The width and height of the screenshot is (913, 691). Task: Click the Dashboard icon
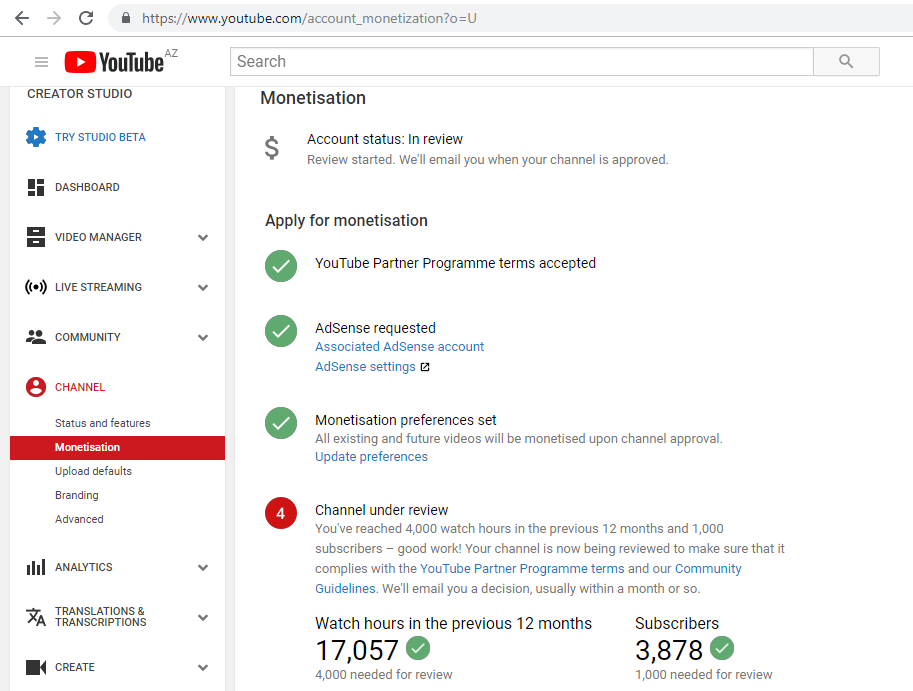point(36,187)
